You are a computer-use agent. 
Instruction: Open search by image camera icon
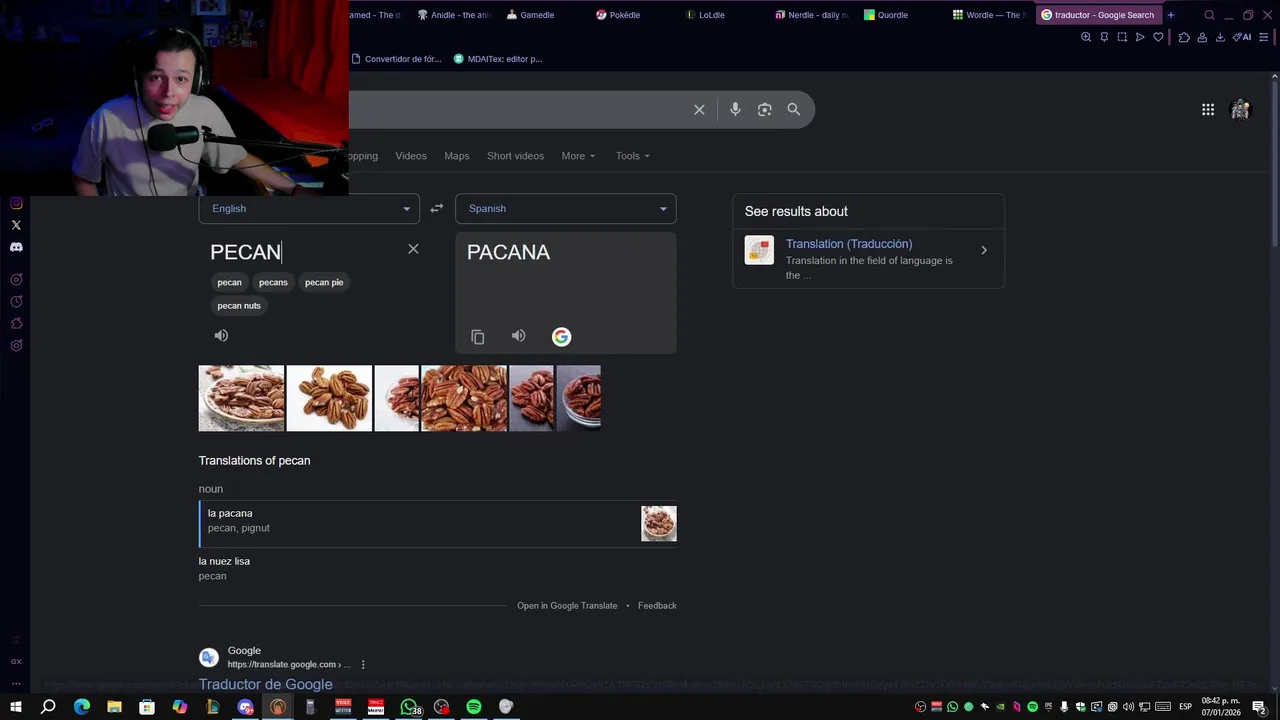[764, 109]
